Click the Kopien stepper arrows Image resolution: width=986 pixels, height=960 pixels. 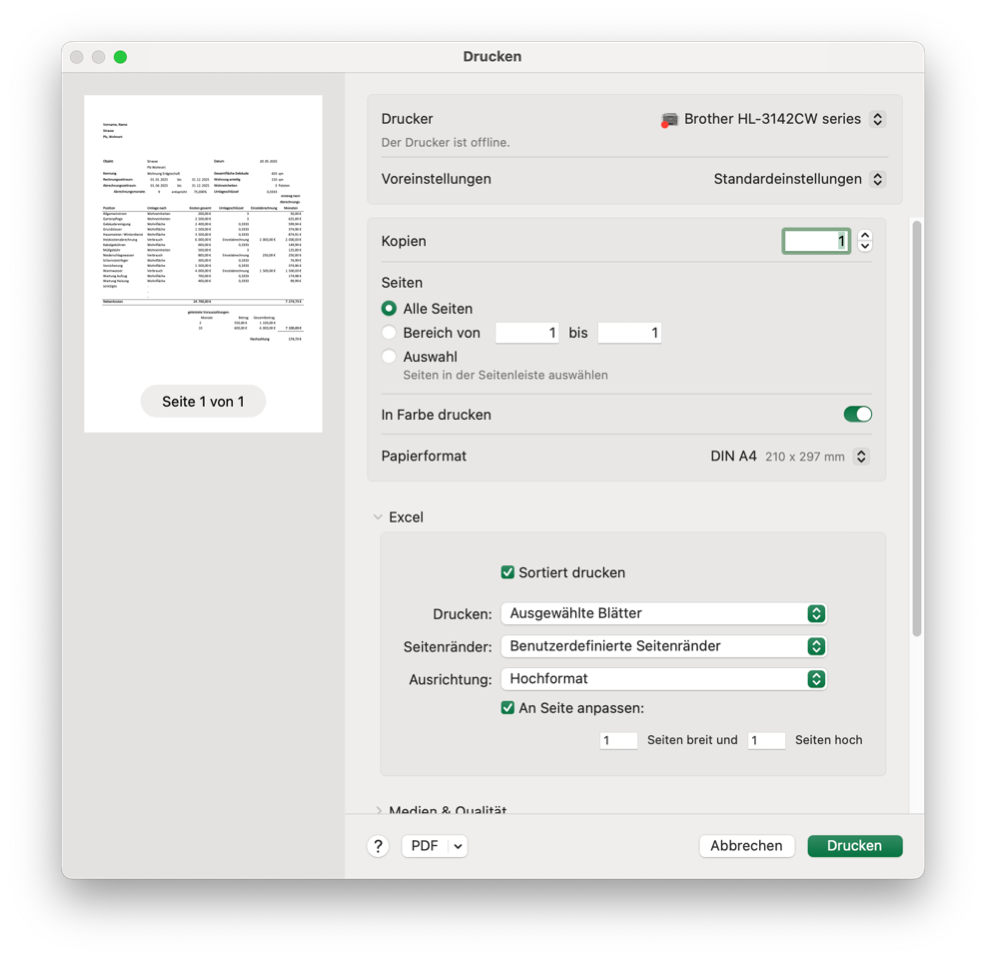[865, 241]
